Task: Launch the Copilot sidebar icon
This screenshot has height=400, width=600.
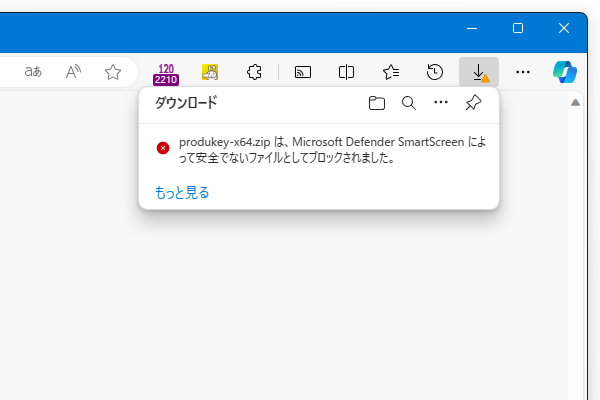Action: pos(565,72)
